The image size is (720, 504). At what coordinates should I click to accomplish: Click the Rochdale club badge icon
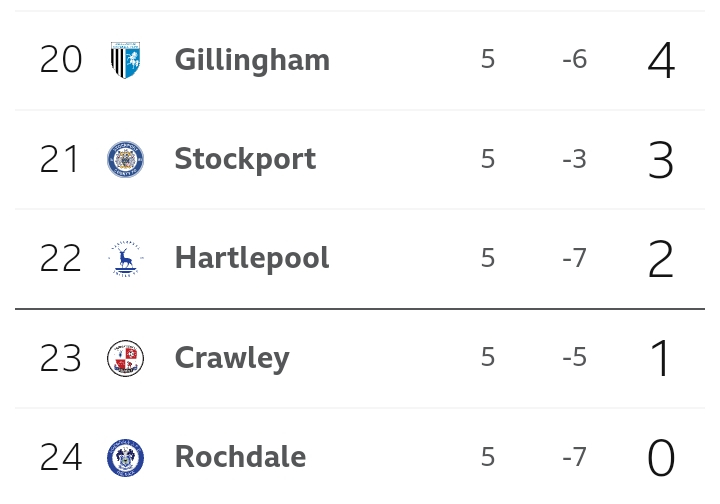(x=125, y=458)
